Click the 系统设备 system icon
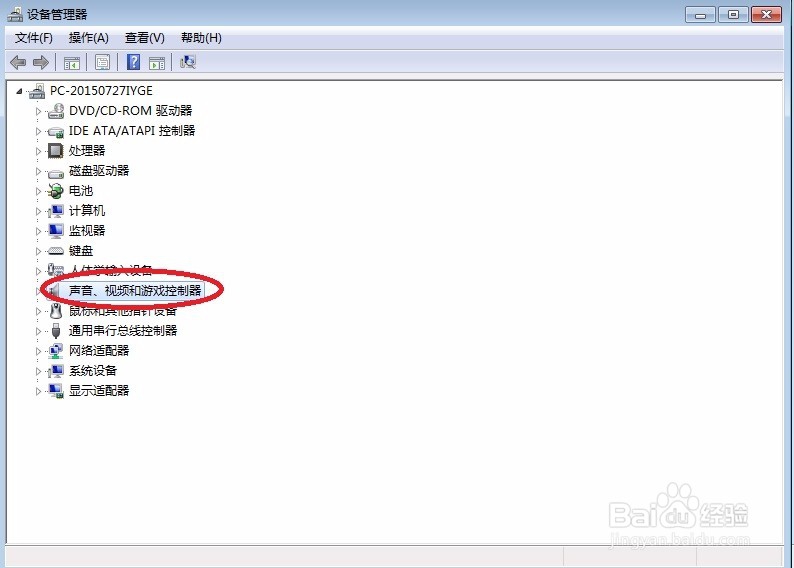Image resolution: width=794 pixels, height=568 pixels. pyautogui.click(x=56, y=371)
